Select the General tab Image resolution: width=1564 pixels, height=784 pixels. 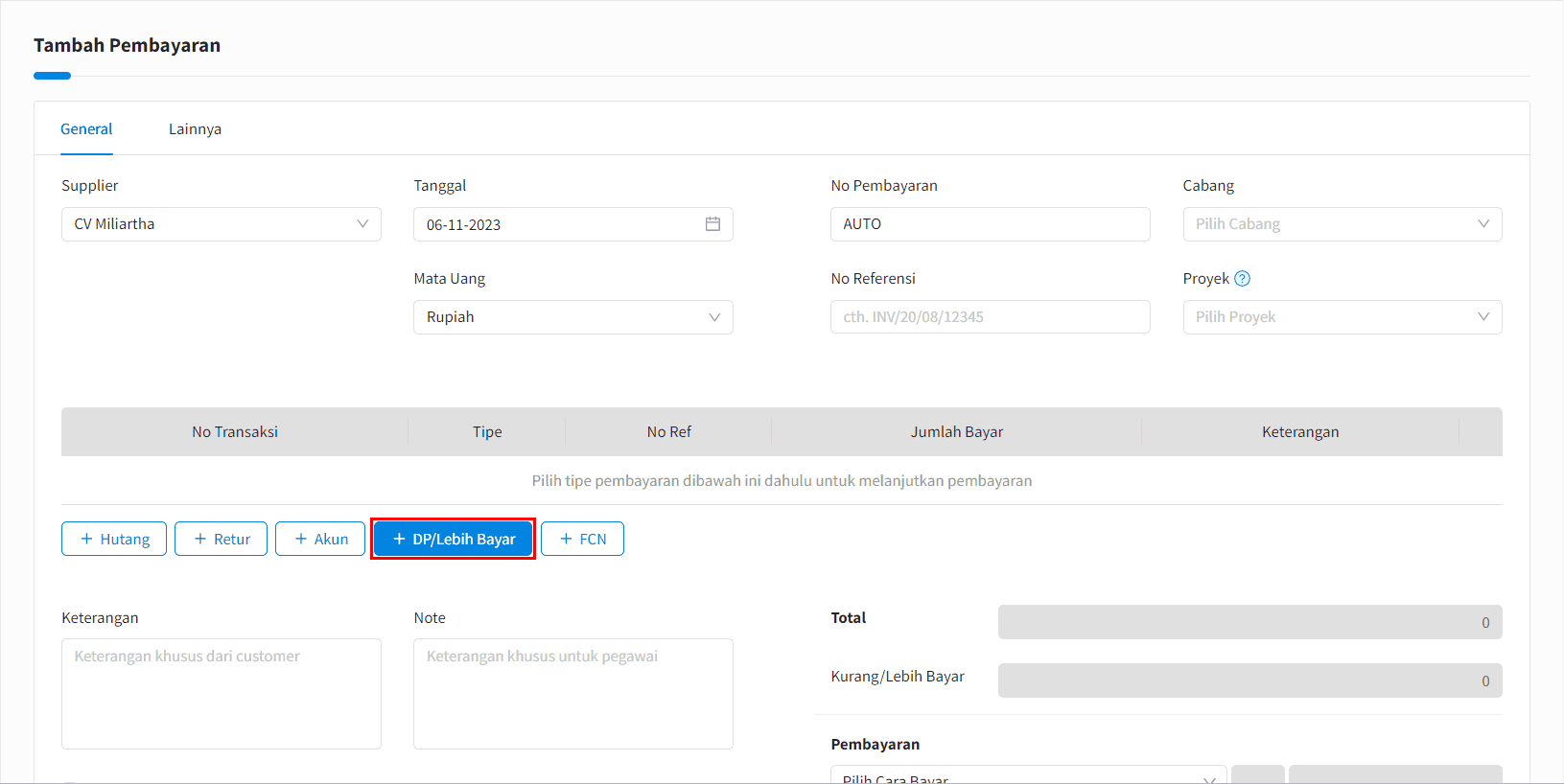click(86, 129)
